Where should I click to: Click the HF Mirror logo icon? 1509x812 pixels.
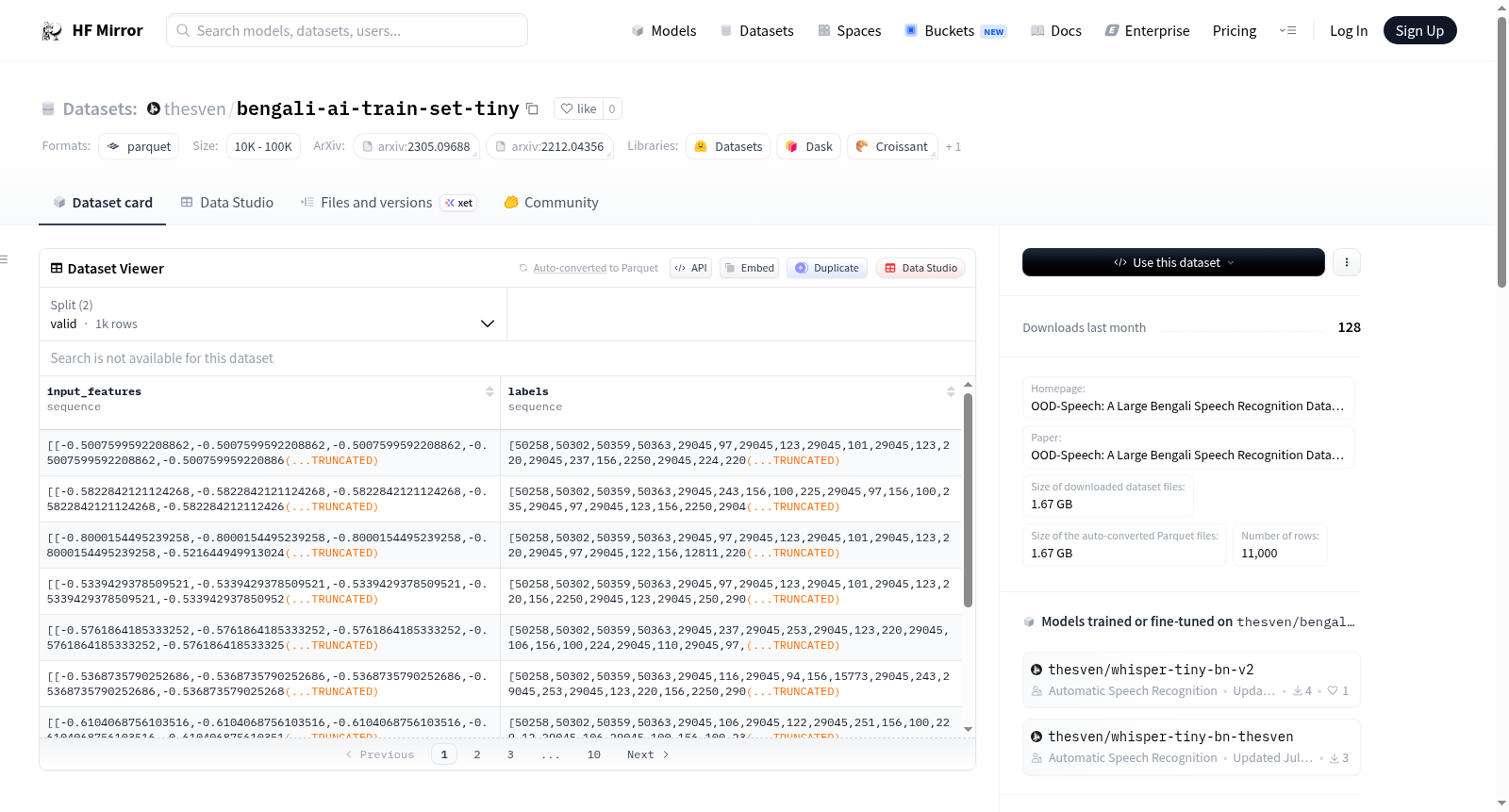coord(52,31)
